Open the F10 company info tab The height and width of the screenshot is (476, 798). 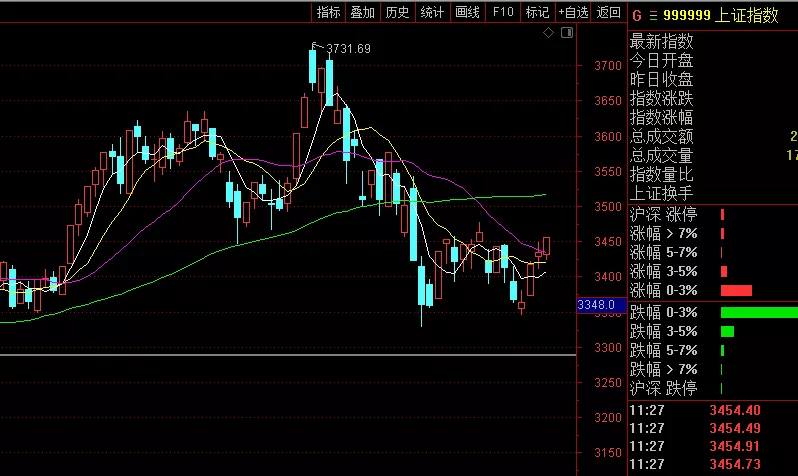point(503,12)
